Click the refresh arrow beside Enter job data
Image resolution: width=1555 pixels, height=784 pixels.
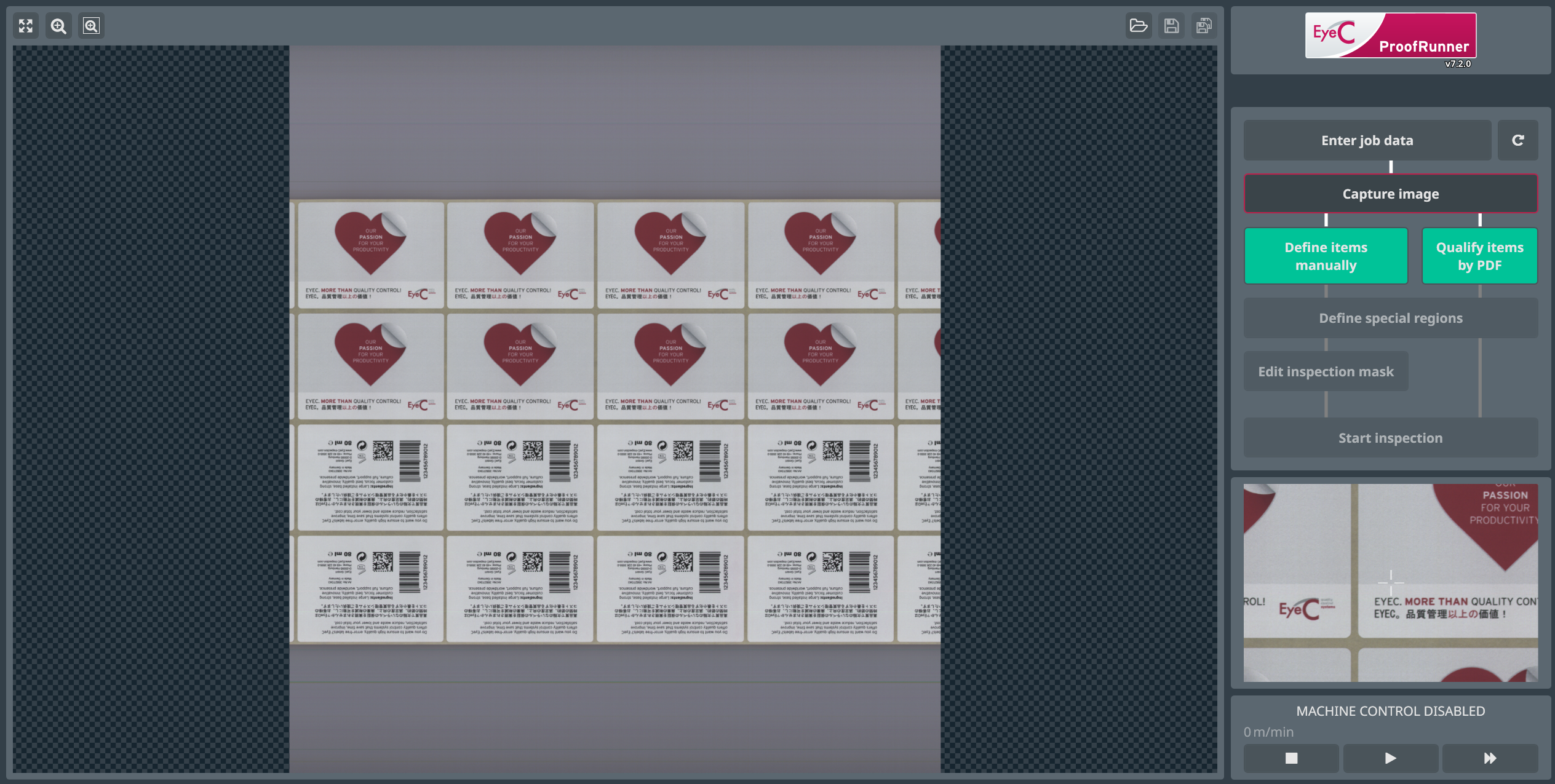pyautogui.click(x=1517, y=140)
